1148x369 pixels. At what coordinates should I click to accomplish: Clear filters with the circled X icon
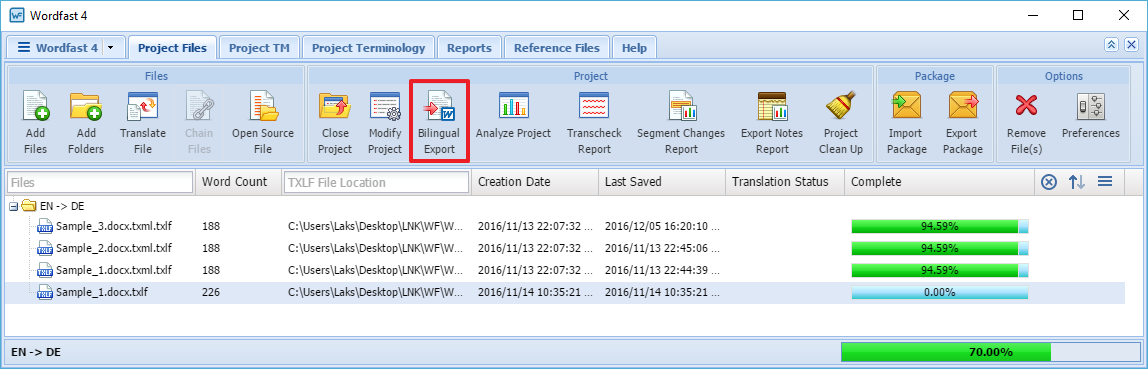click(x=1048, y=182)
